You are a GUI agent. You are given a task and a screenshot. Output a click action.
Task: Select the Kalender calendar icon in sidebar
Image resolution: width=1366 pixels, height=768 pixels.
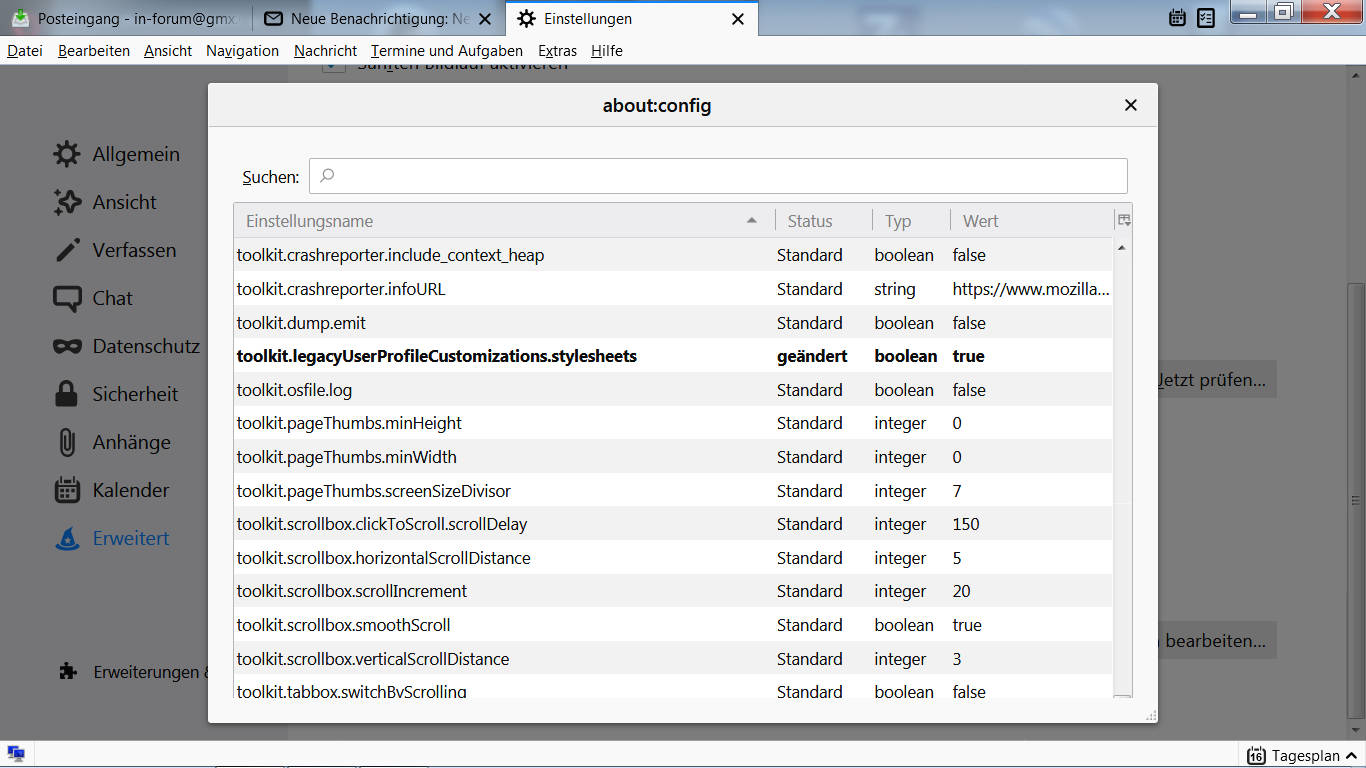67,490
